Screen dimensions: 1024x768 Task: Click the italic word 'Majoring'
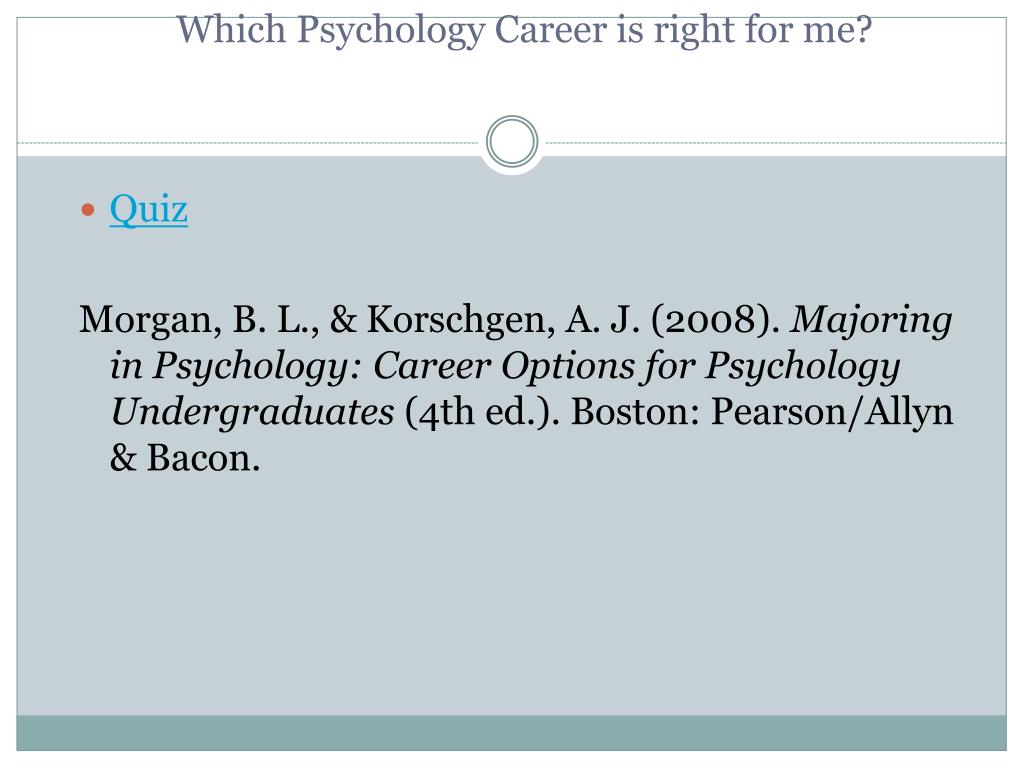pos(871,321)
